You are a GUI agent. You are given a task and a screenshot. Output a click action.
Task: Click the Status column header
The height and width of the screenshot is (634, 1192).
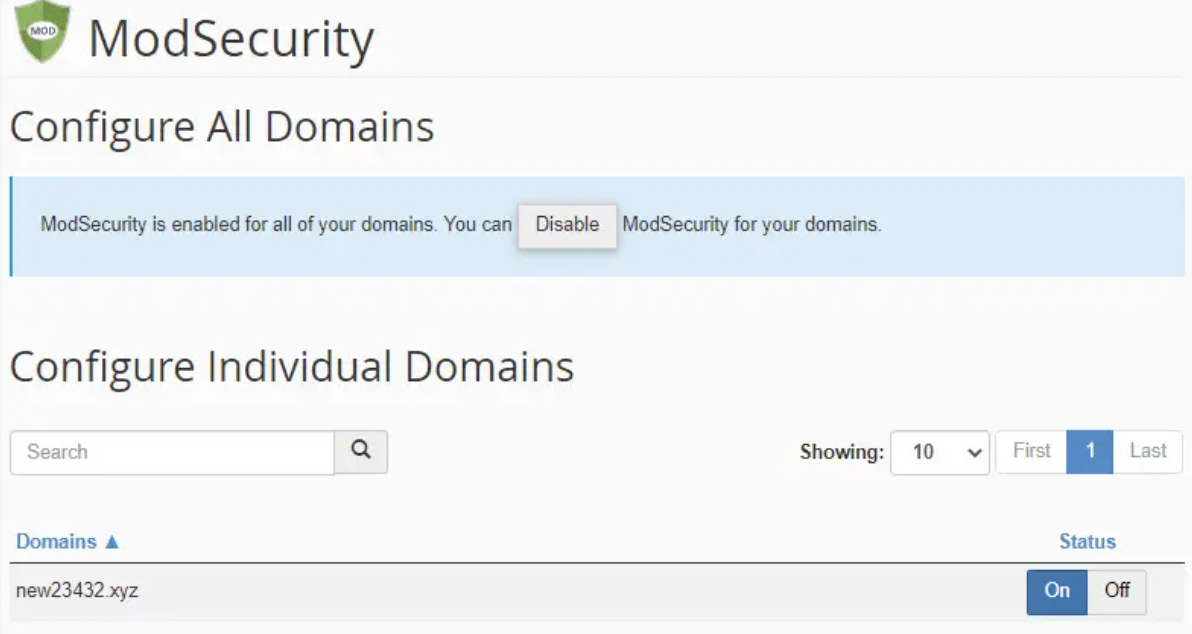point(1087,542)
